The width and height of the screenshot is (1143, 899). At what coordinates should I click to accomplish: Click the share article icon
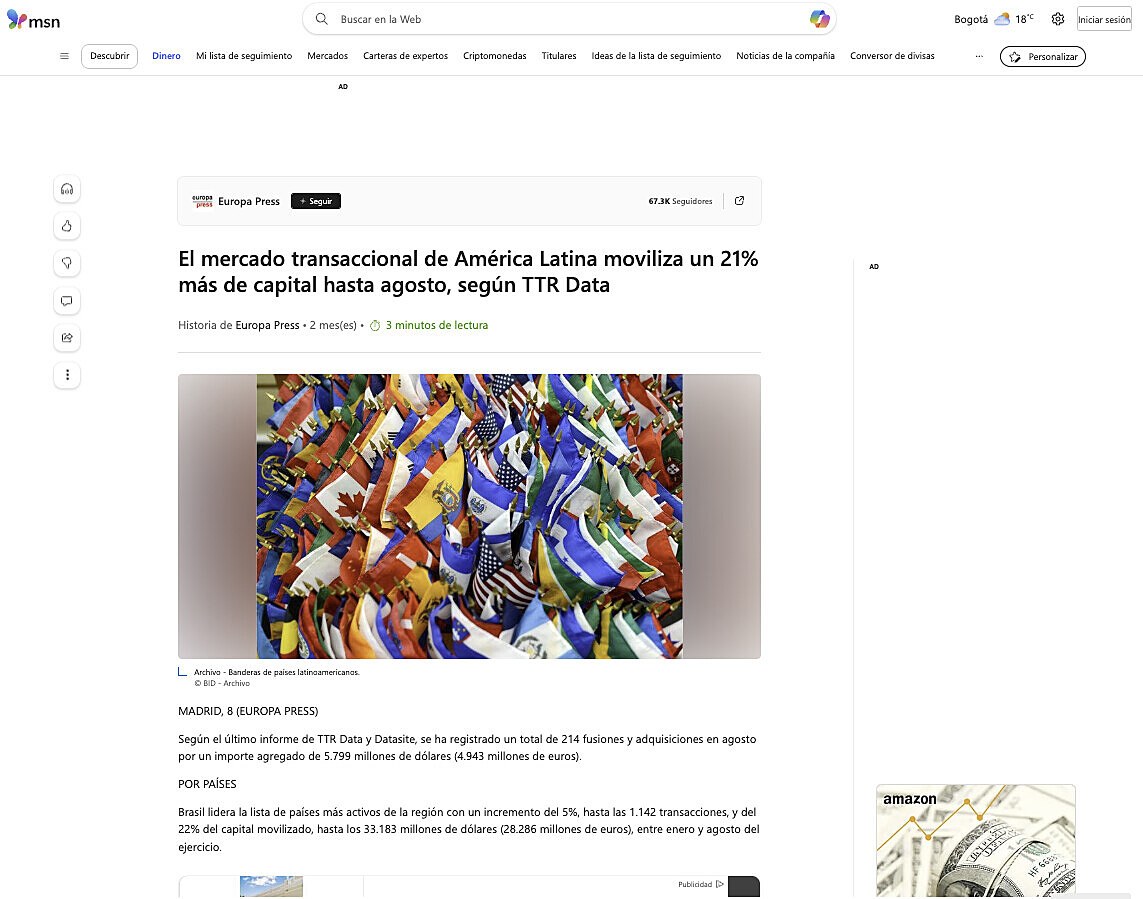[x=67, y=338]
